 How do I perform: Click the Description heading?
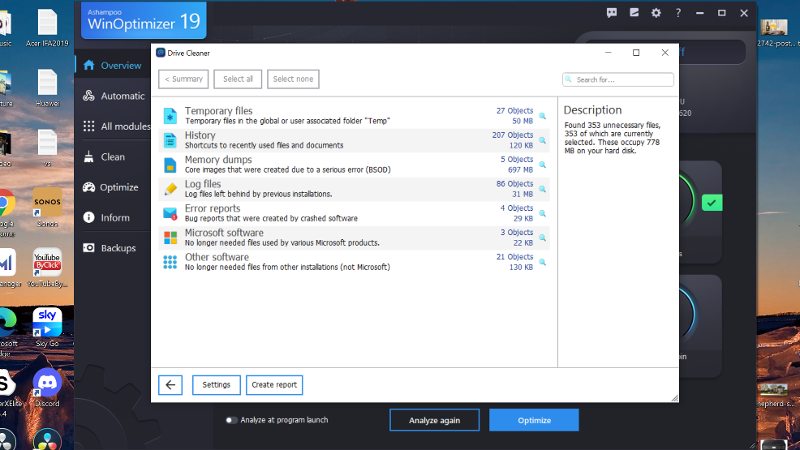pos(592,110)
